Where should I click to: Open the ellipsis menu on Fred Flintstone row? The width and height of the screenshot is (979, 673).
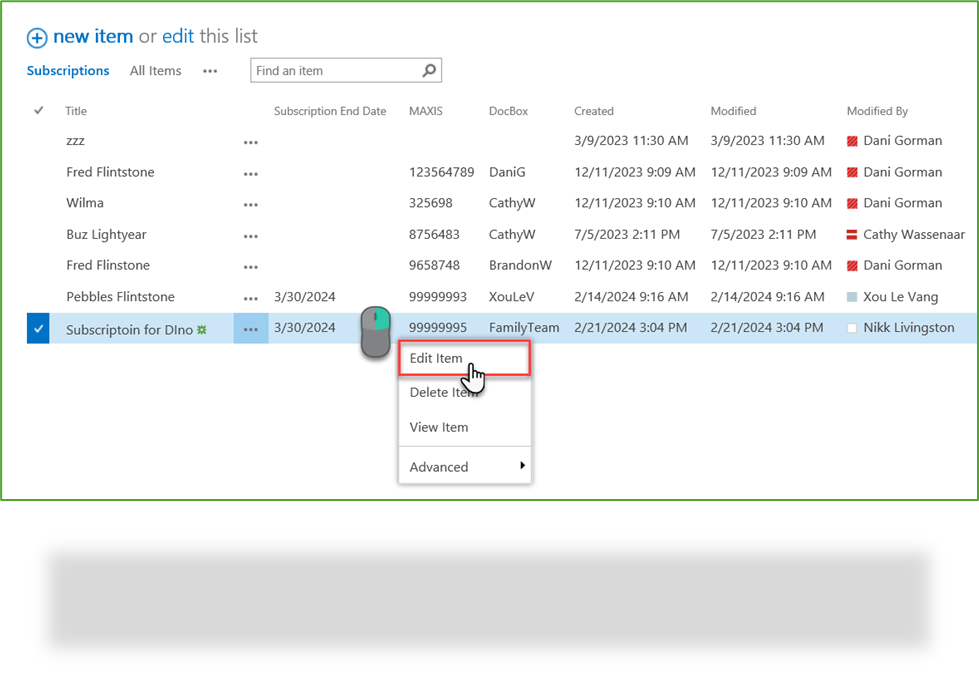pyautogui.click(x=250, y=172)
